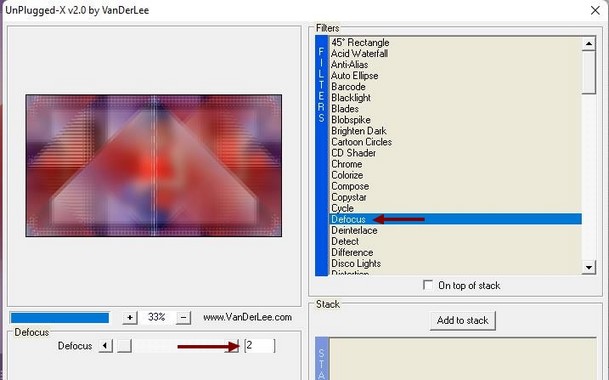Click the Defocus slider thumb
The image size is (609, 380).
pos(125,346)
